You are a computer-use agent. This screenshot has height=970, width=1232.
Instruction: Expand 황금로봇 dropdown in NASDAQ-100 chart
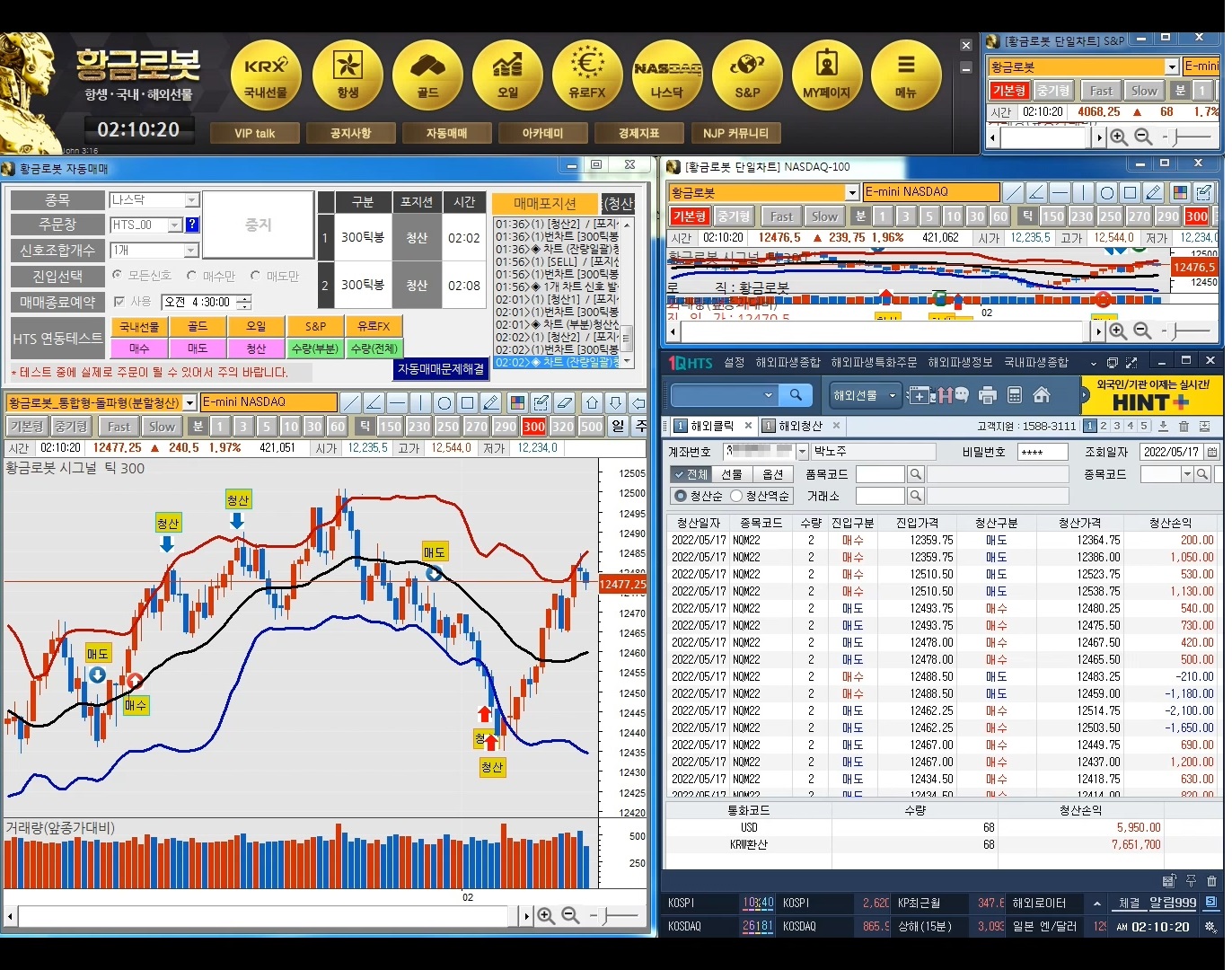(852, 192)
